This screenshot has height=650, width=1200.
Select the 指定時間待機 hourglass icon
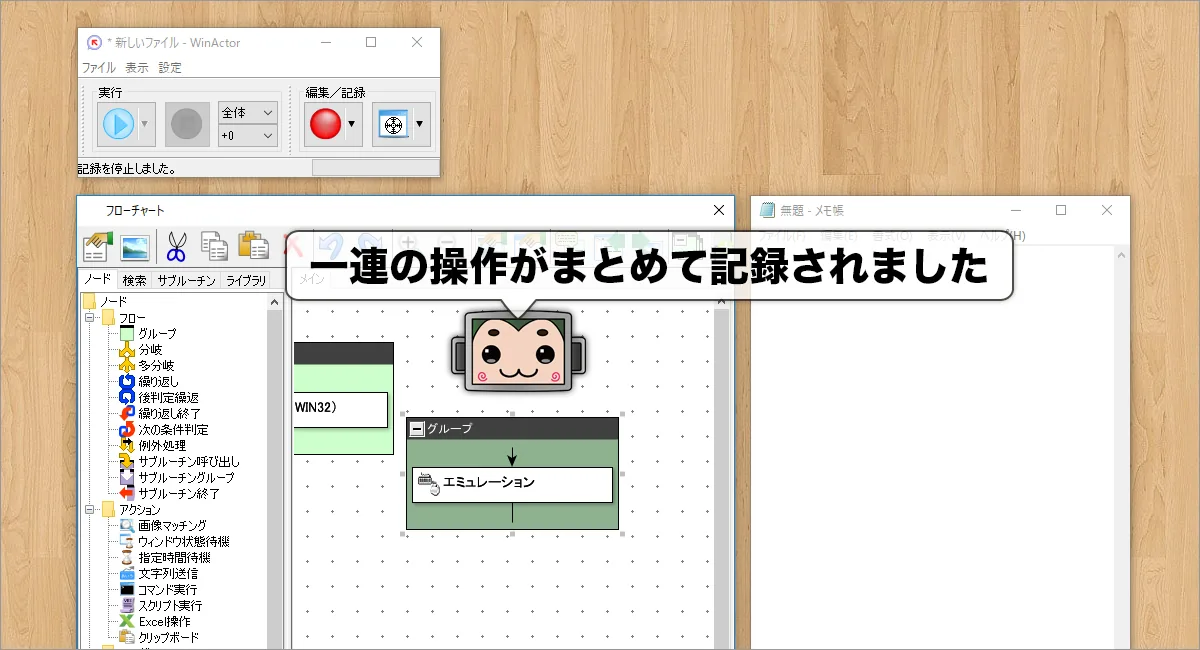127,557
